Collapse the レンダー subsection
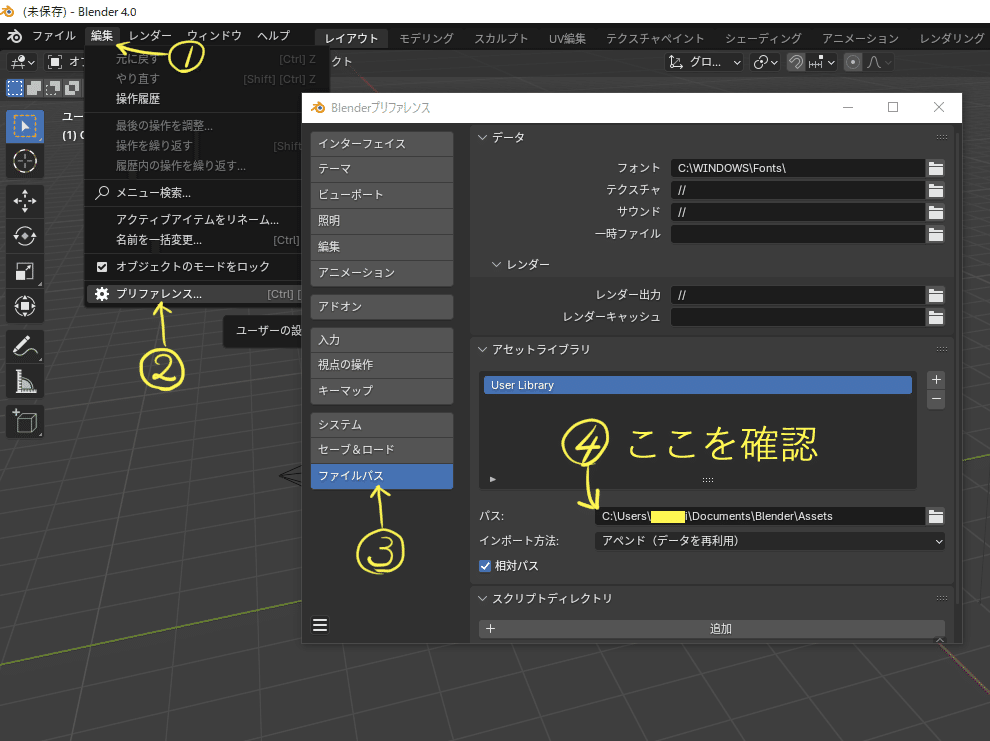 pyautogui.click(x=497, y=264)
